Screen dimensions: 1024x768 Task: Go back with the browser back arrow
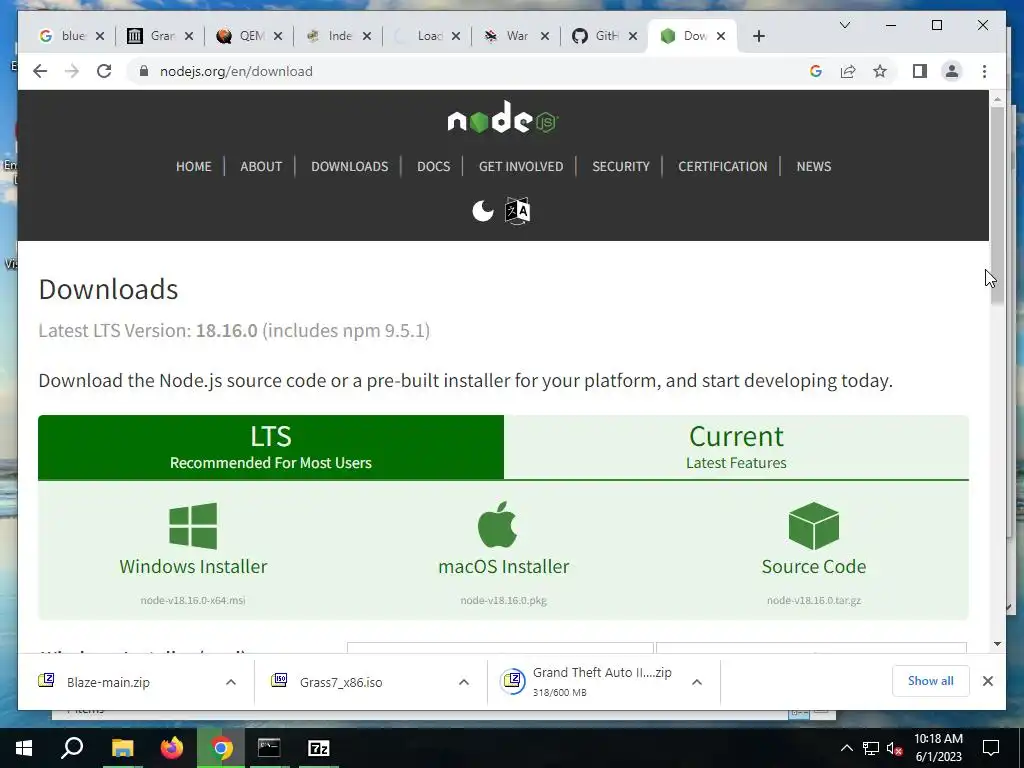tap(40, 71)
